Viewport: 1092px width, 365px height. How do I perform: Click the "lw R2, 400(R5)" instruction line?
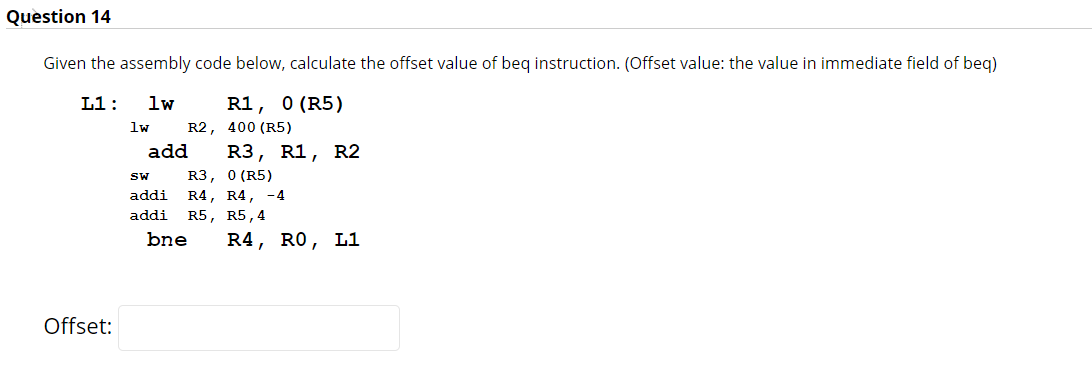[210, 128]
